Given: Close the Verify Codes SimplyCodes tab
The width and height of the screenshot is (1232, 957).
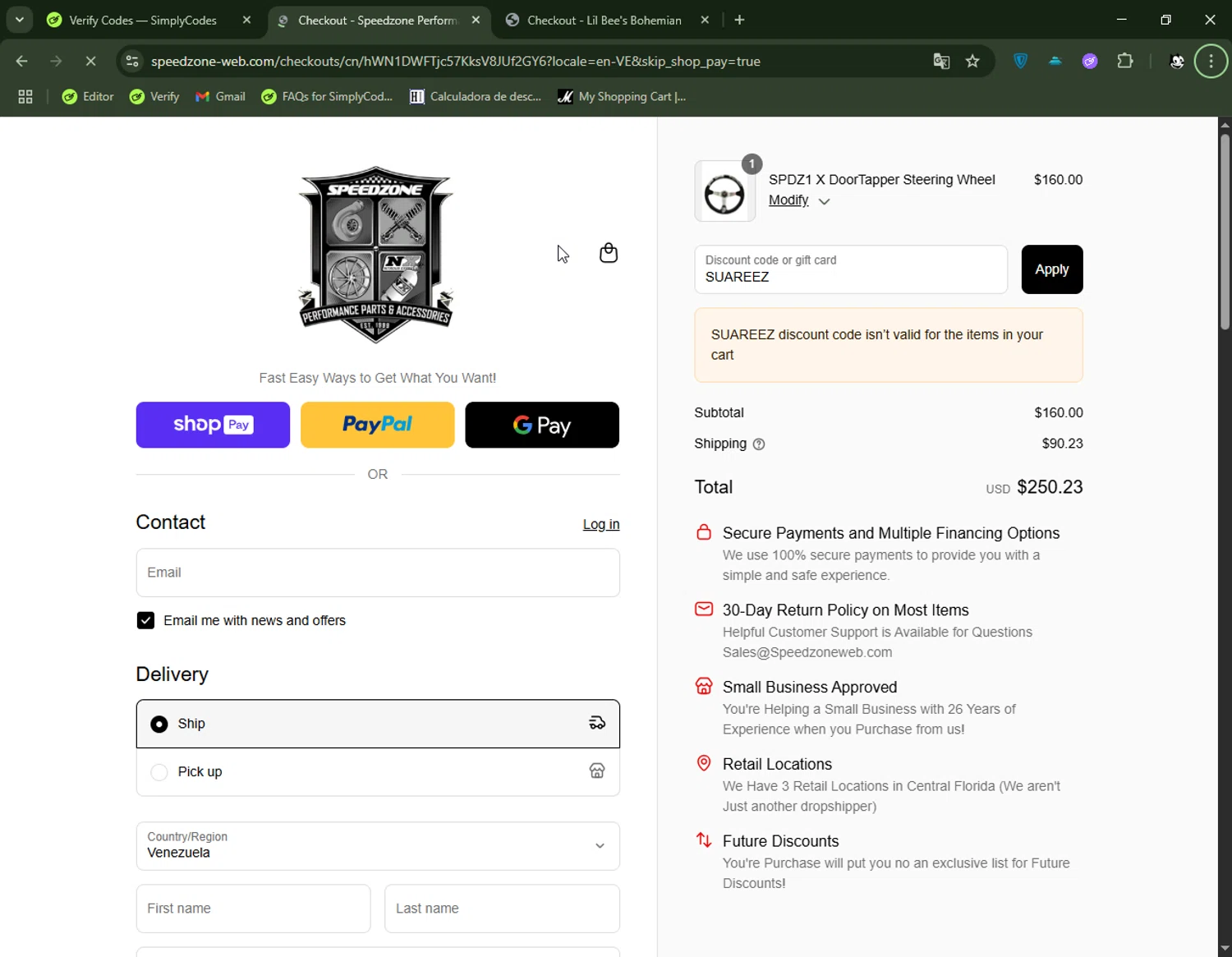Looking at the screenshot, I should point(246,20).
